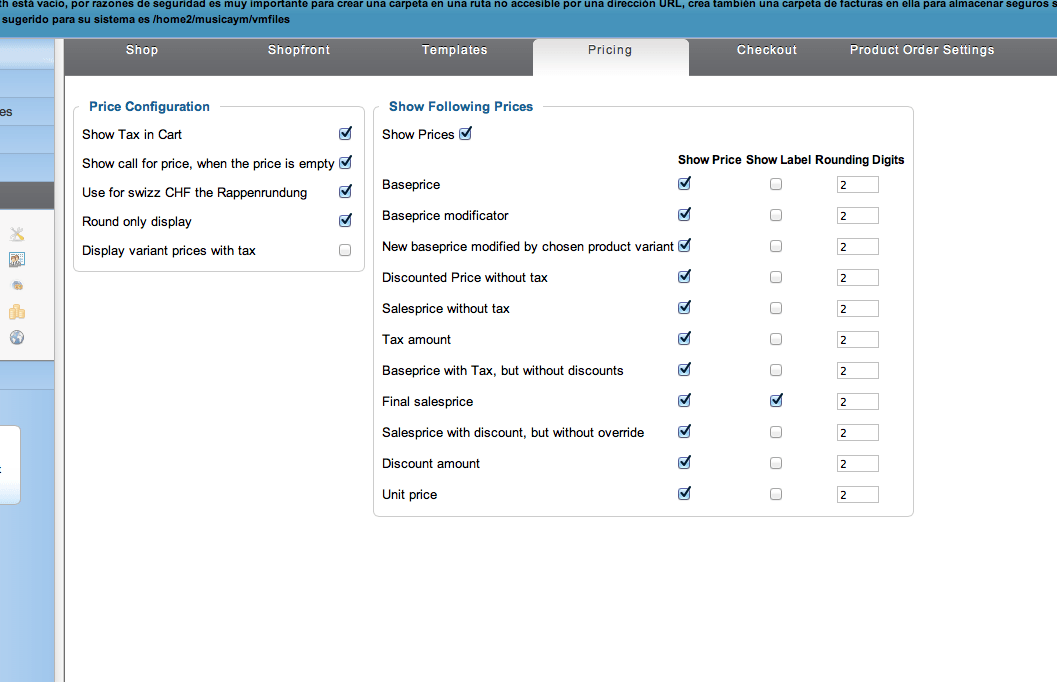This screenshot has width=1057, height=682.
Task: Enable Show Label for Unit price
Action: coord(776,494)
